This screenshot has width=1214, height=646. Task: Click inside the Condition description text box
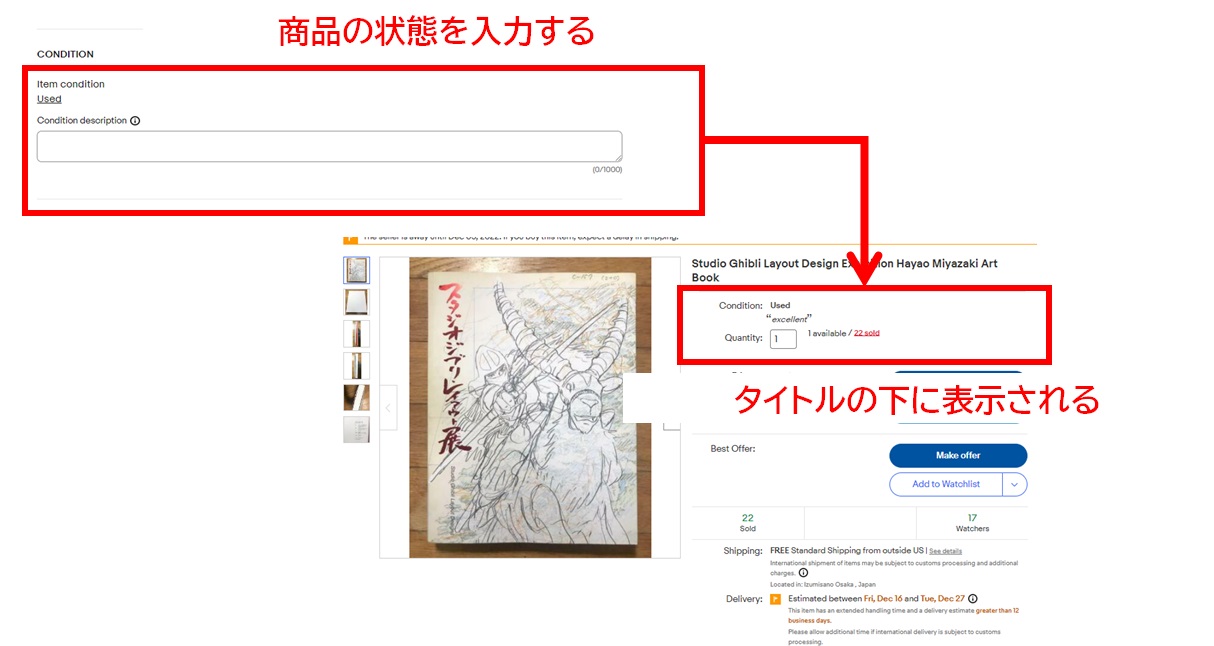tap(329, 146)
